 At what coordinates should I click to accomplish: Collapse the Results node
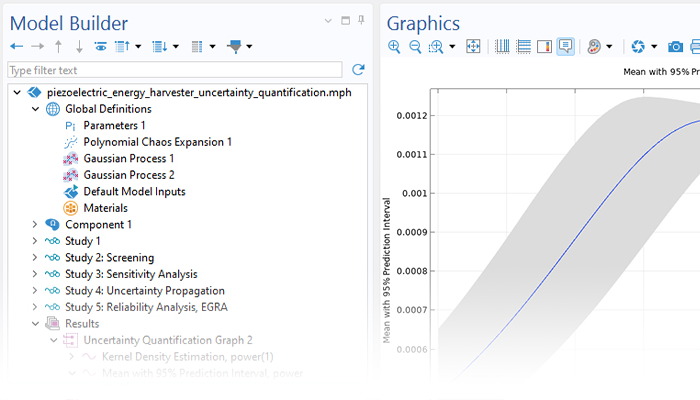click(x=35, y=324)
